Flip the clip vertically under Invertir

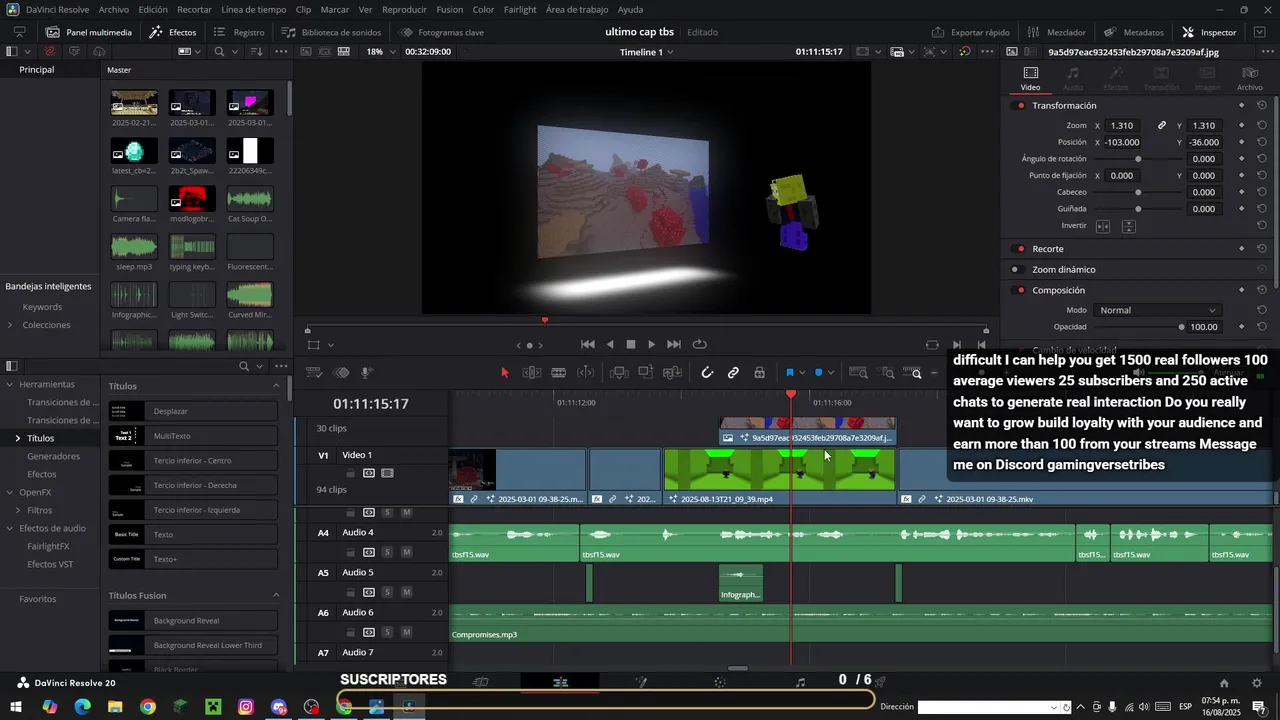pyautogui.click(x=1128, y=226)
